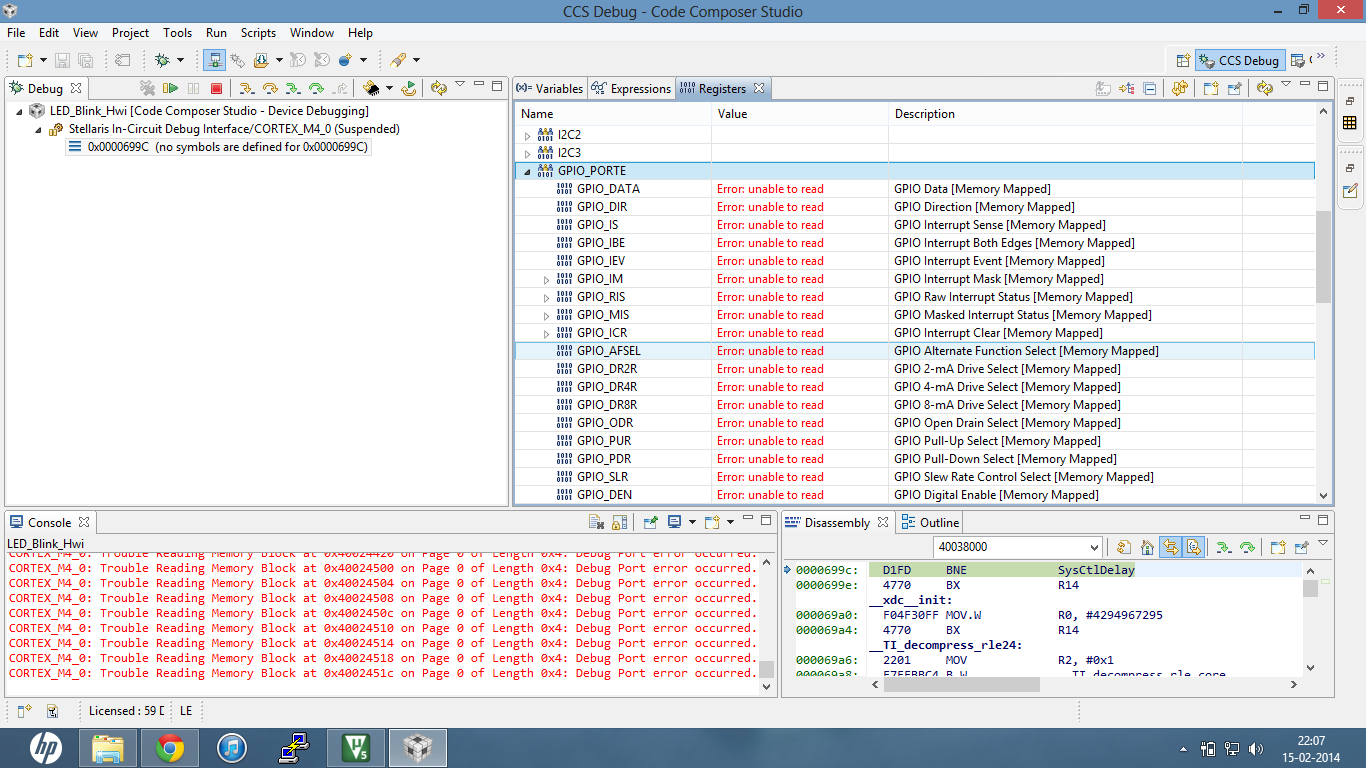Viewport: 1366px width, 768px height.
Task: Toggle Pin Console in Console toolbar
Action: click(650, 522)
